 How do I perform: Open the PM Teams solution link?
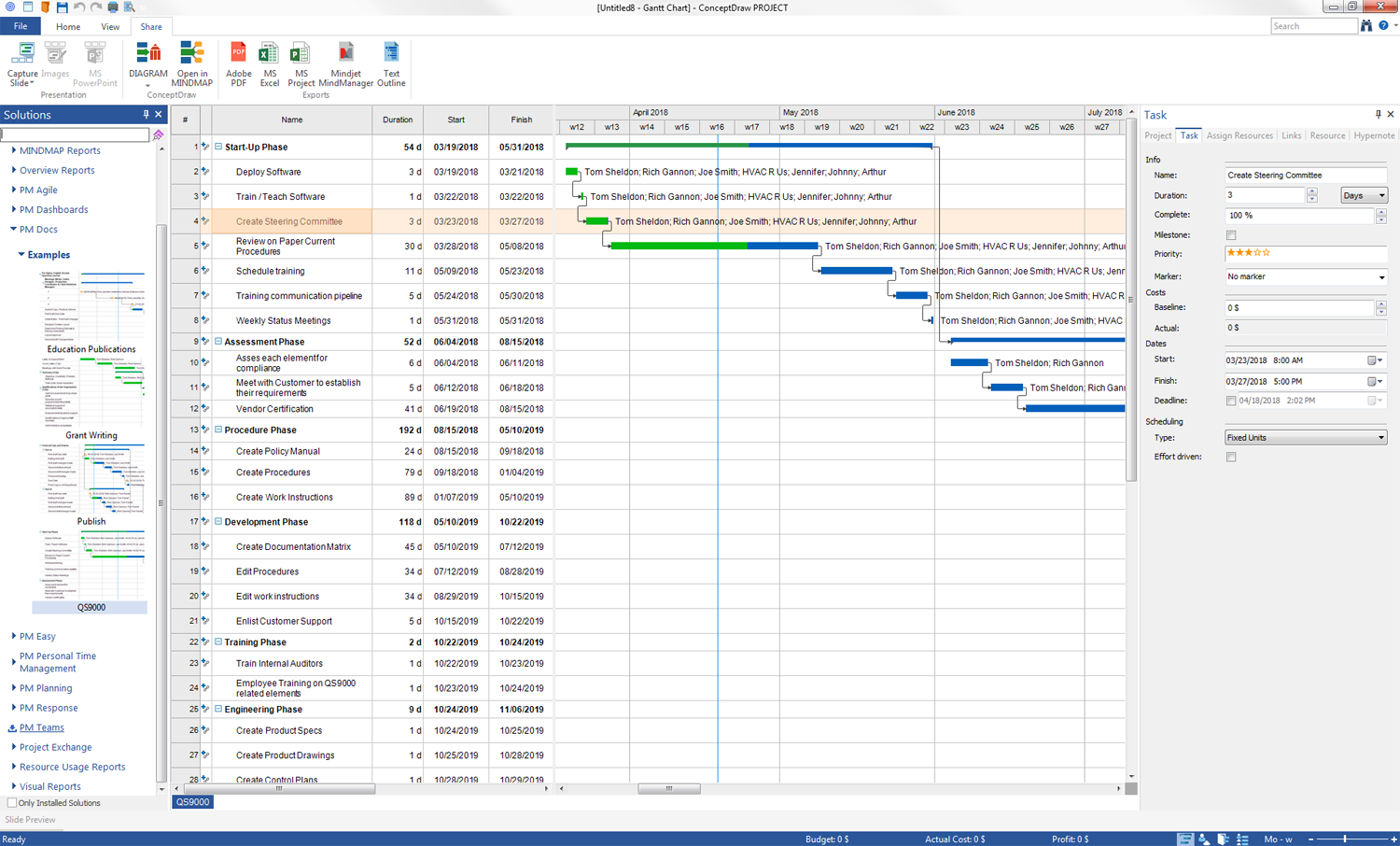[42, 727]
